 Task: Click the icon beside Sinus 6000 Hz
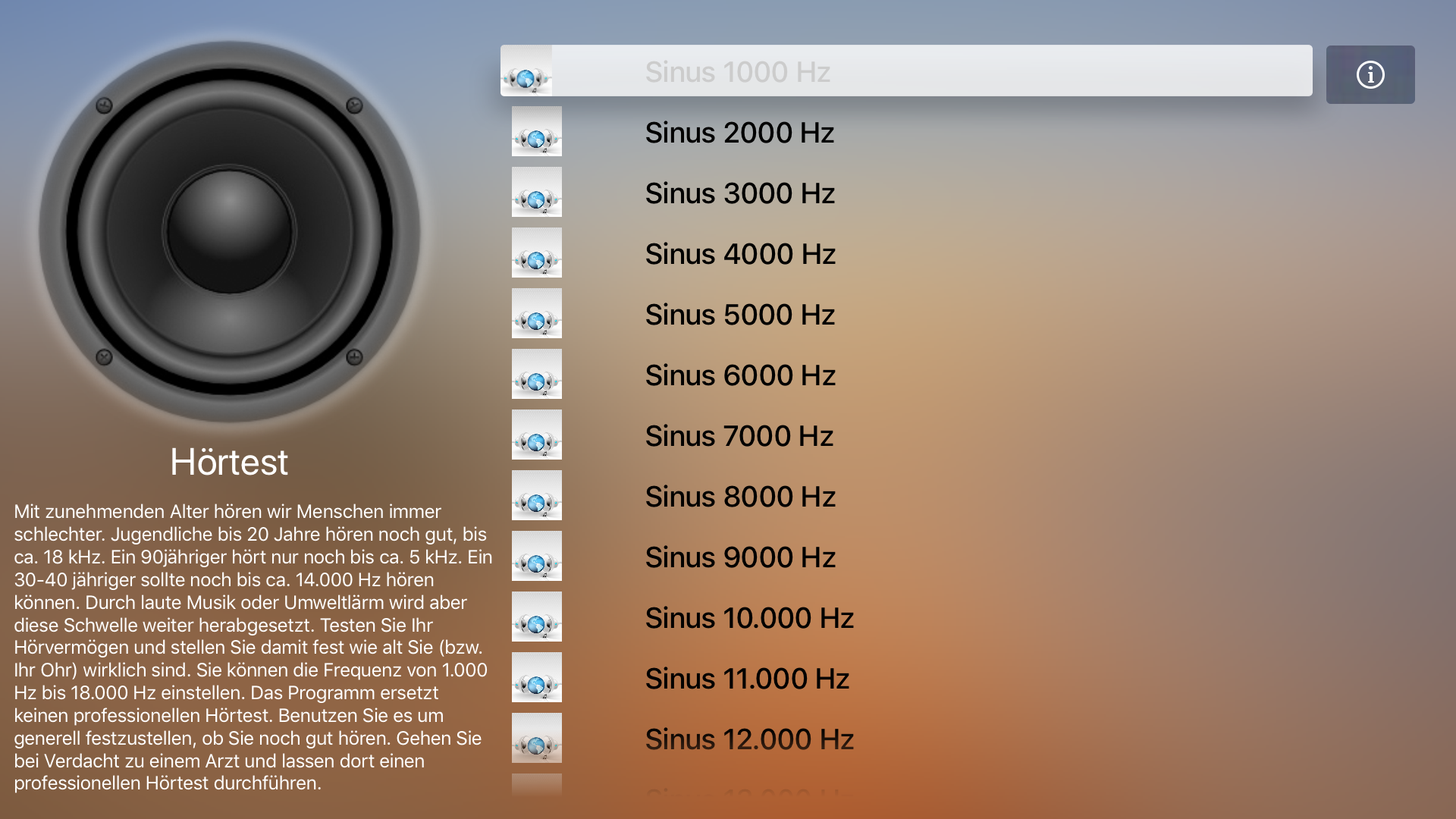point(537,374)
